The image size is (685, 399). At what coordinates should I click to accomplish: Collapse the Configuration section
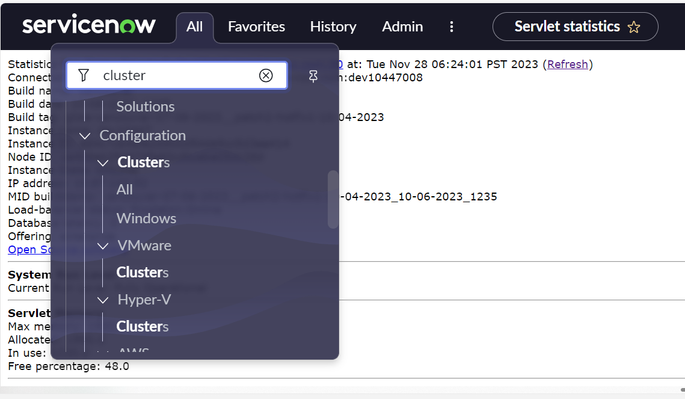click(x=85, y=136)
